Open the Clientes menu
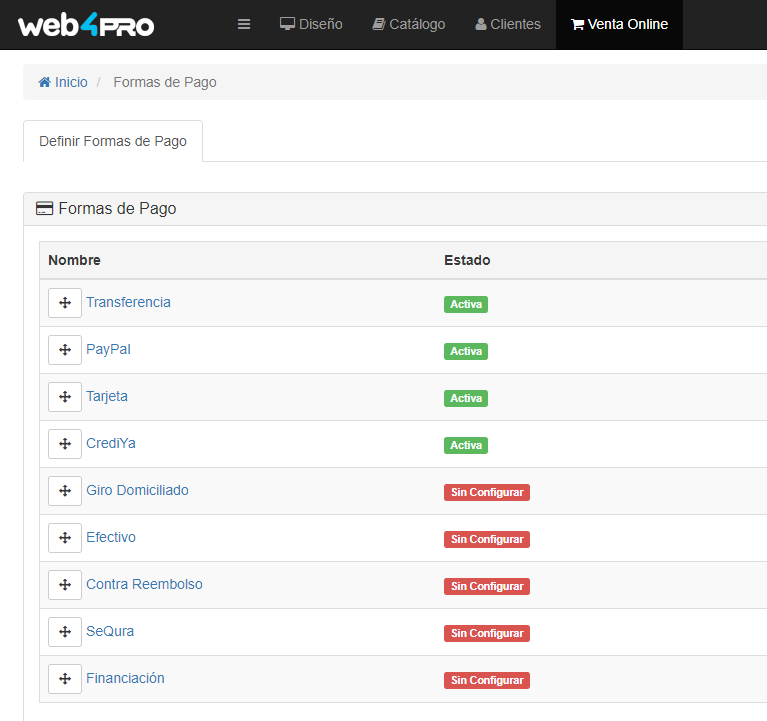The image size is (767, 721). point(508,24)
